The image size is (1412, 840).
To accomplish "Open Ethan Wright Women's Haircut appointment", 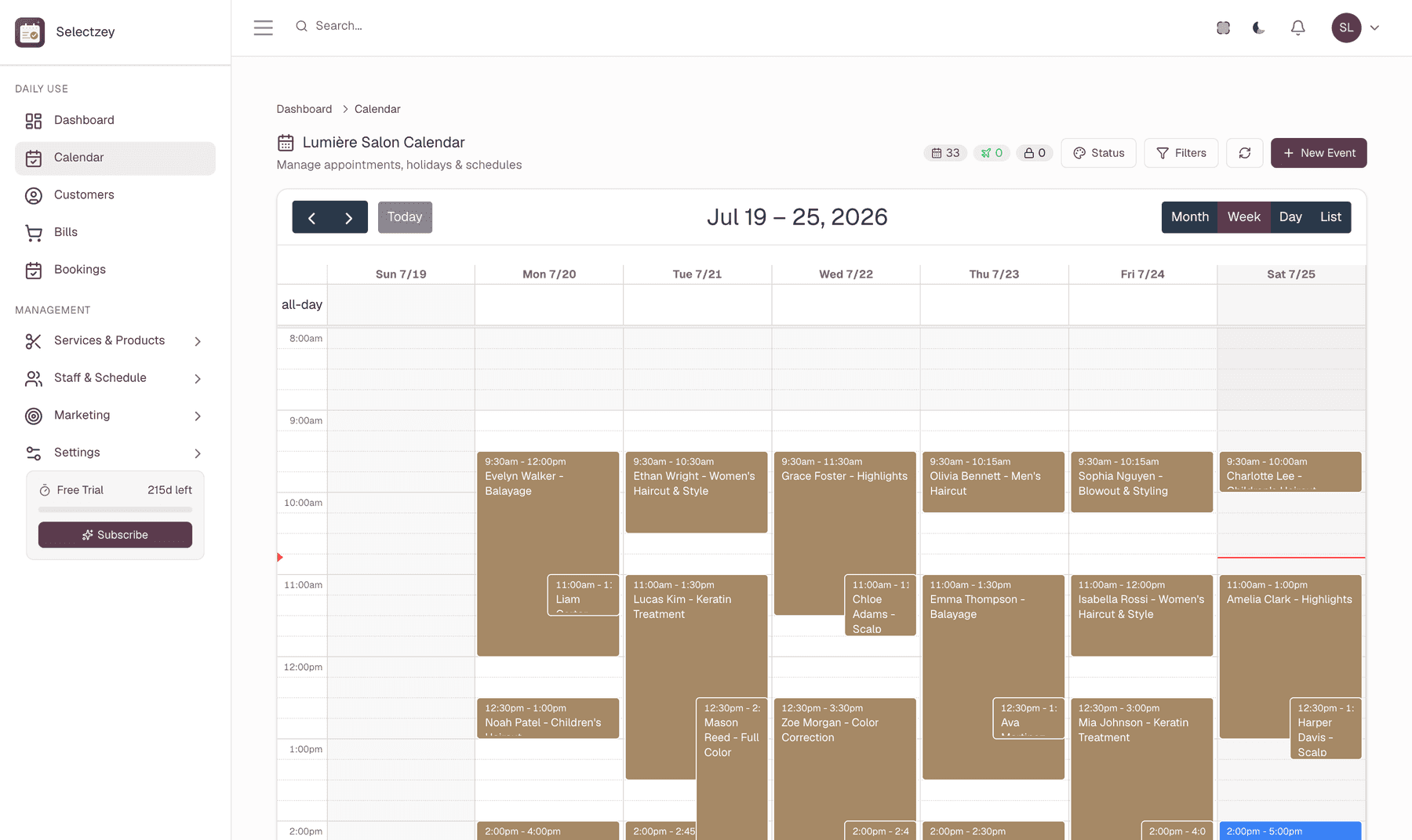I will tap(697, 492).
